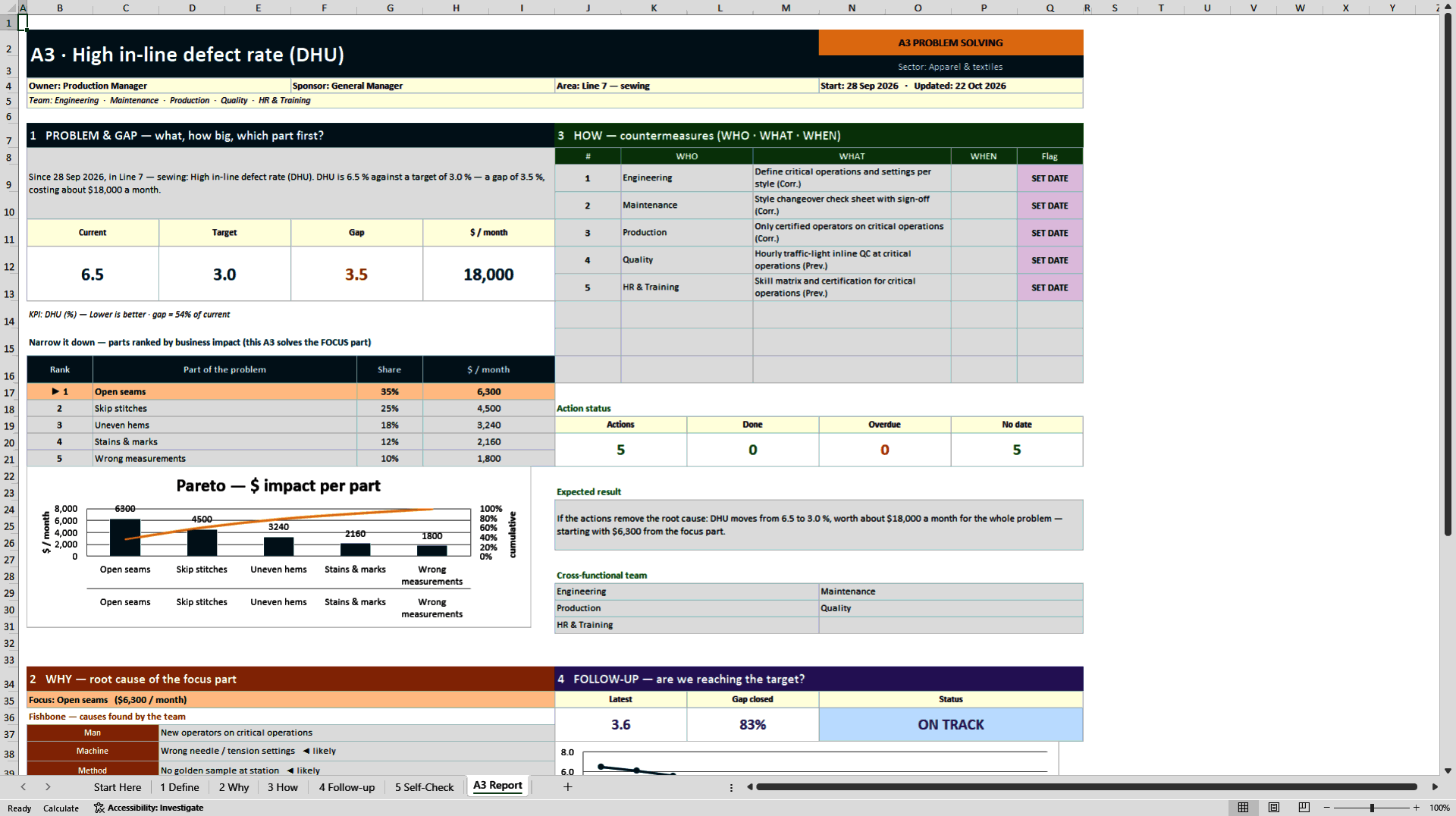Click Calculate in status bar
This screenshot has height=816, width=1456.
(61, 808)
